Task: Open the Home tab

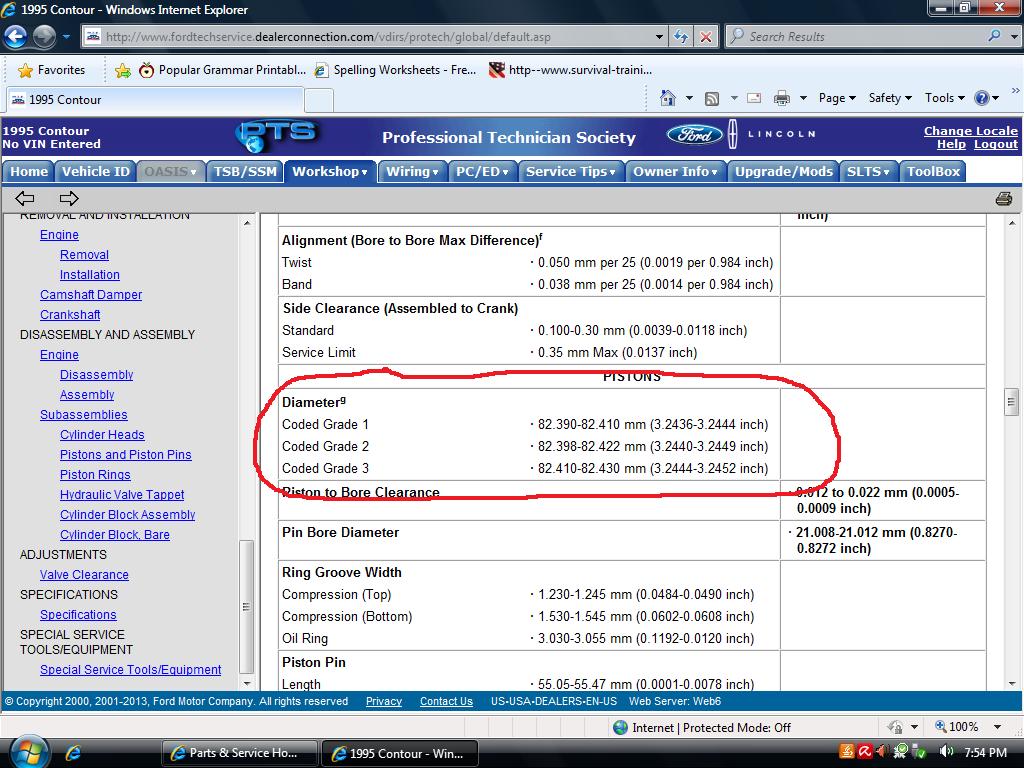Action: pos(29,172)
